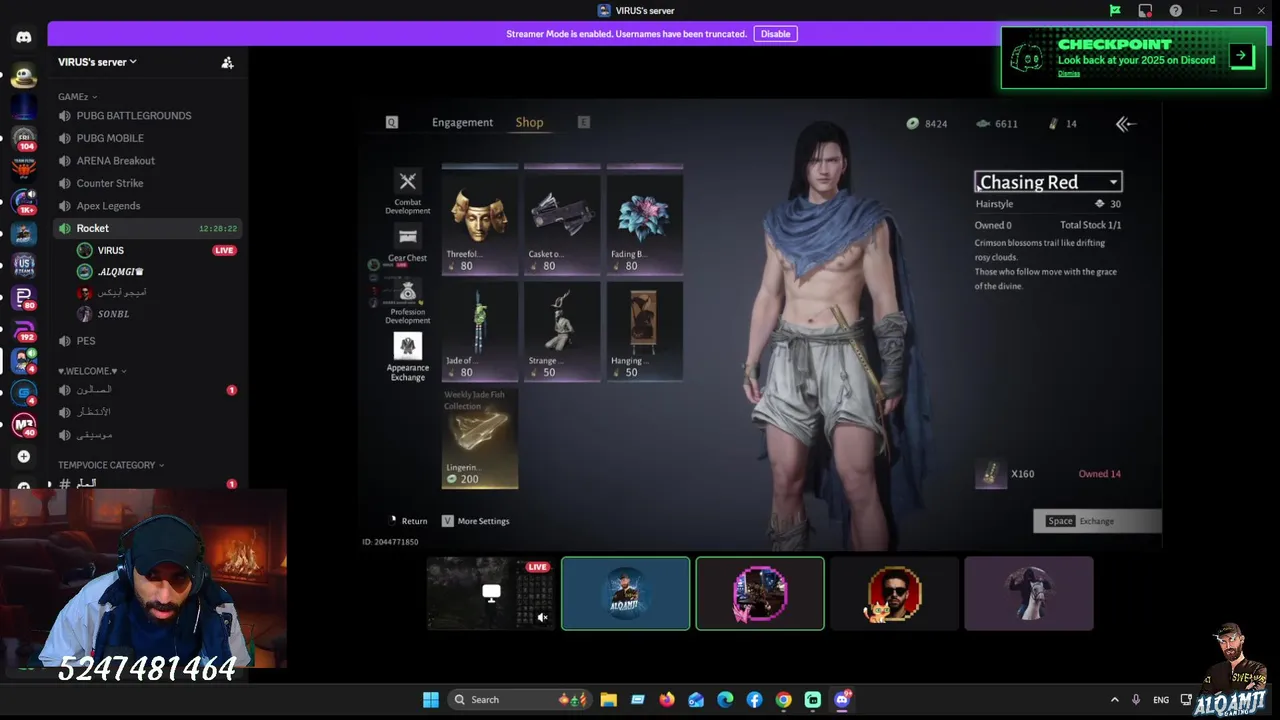Select Appearance Exchange outfit icon

[x=407, y=346]
